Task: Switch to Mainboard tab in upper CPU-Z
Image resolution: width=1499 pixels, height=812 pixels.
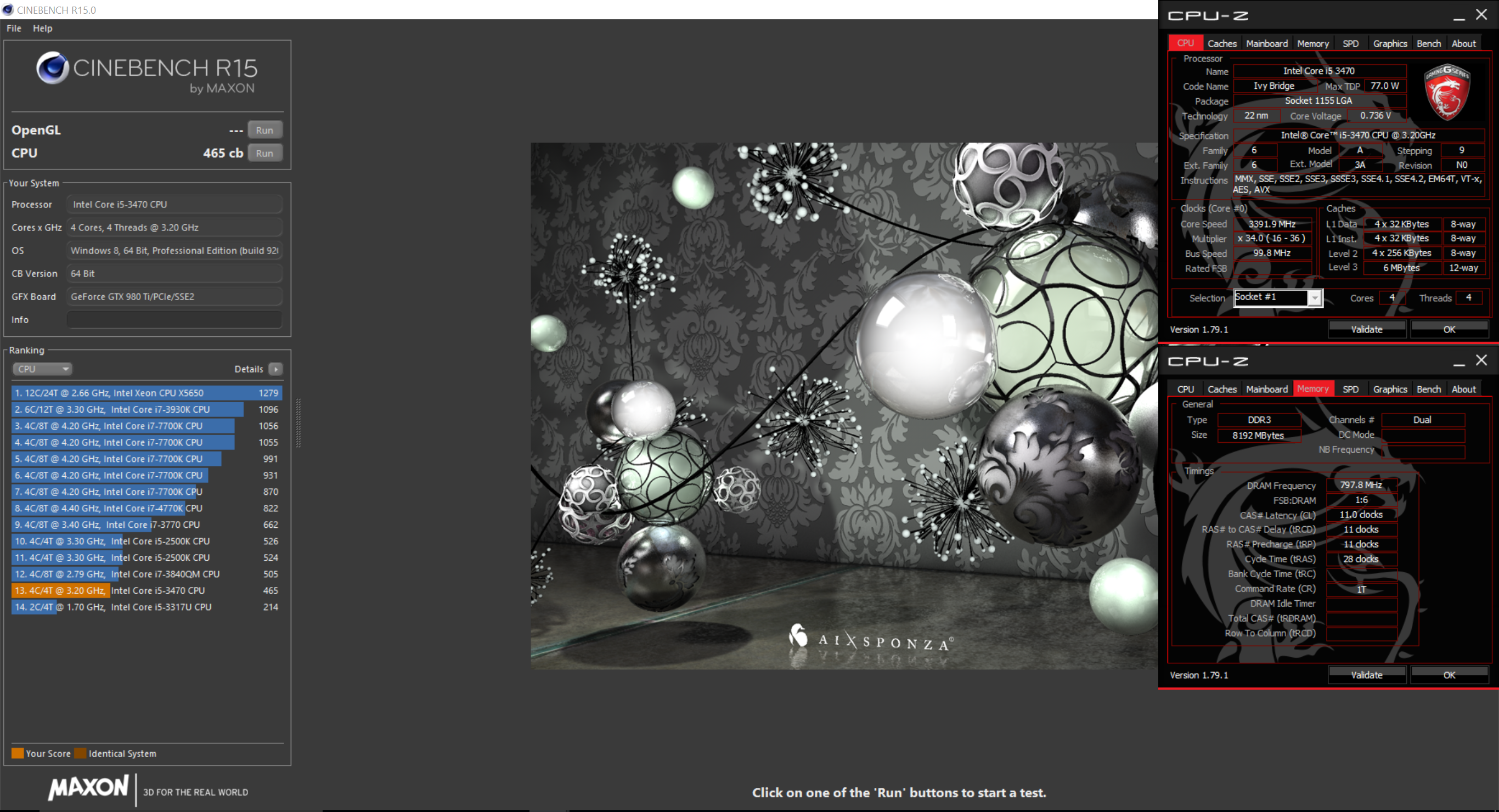Action: (1266, 44)
